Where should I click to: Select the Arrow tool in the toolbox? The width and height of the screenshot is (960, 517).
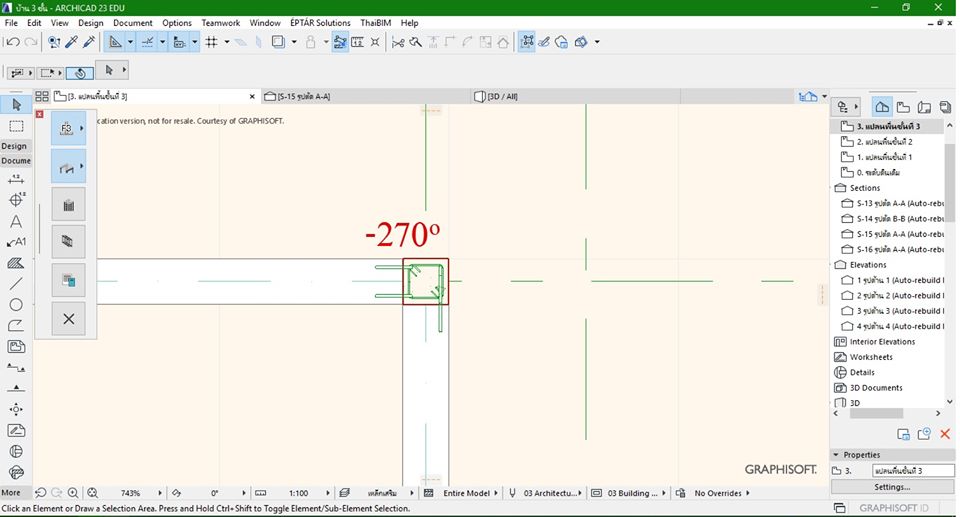coord(16,104)
